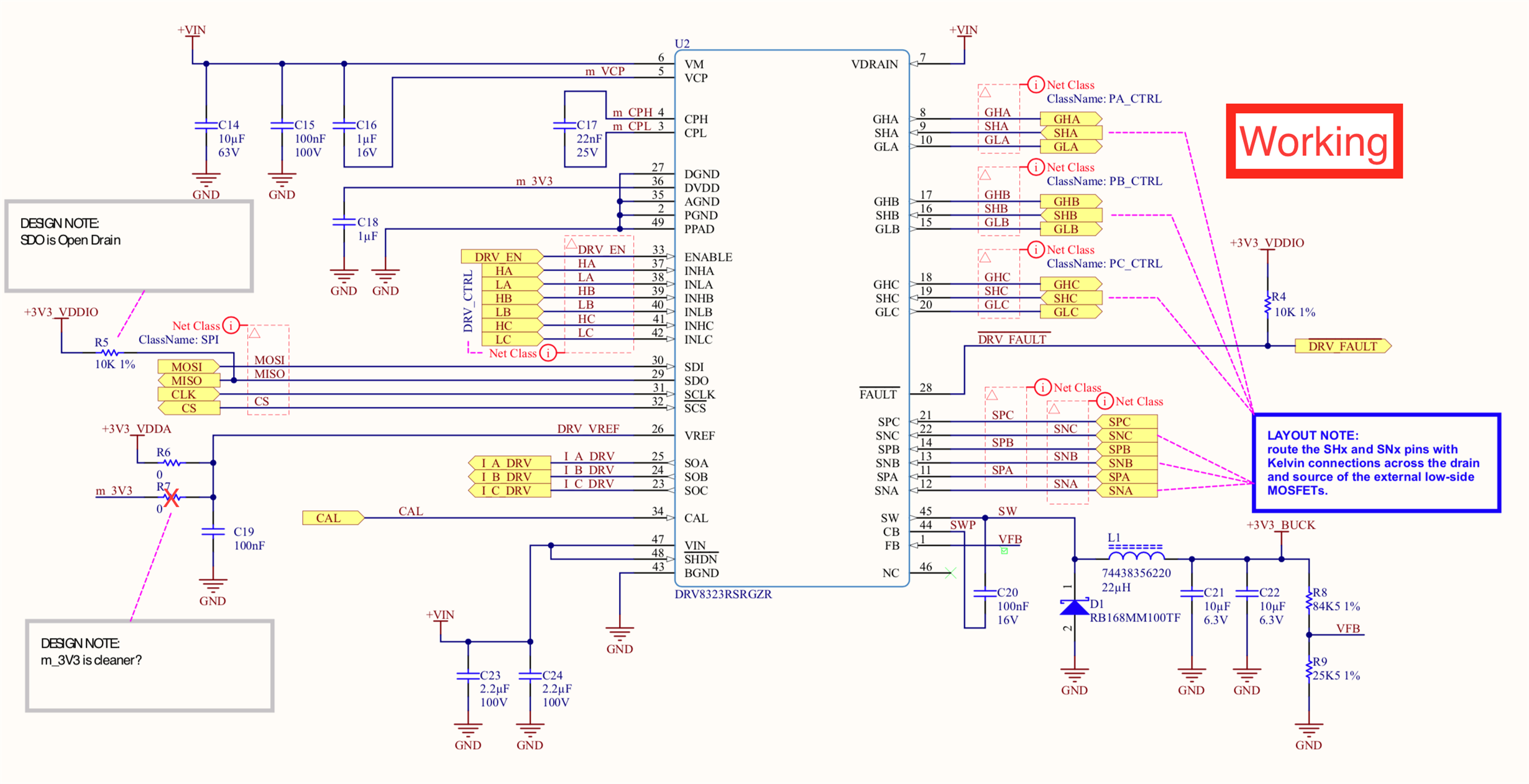Select CAL port
Screen dimensions: 1529x784
coord(333,517)
